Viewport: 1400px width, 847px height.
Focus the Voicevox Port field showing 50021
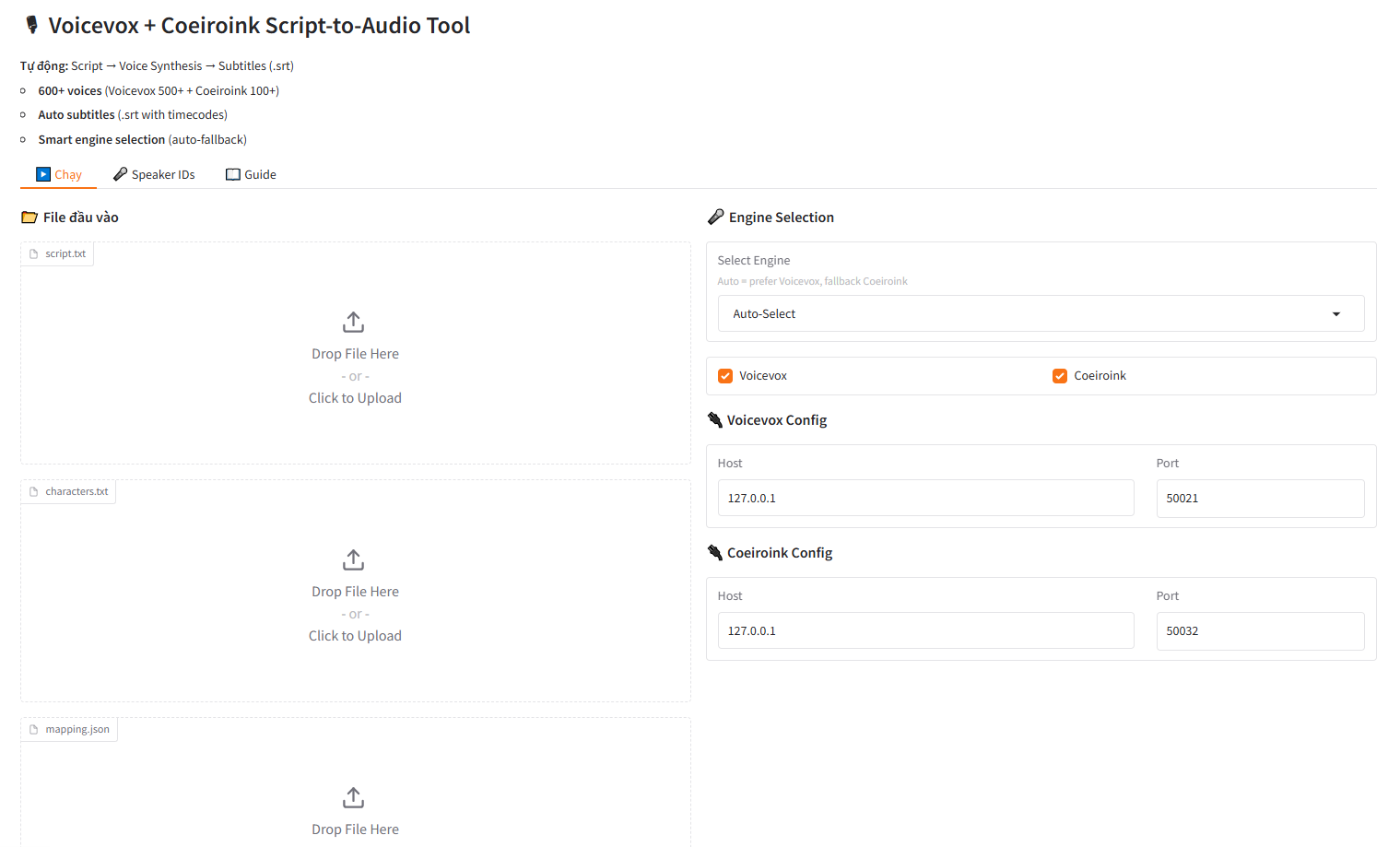pos(1260,498)
